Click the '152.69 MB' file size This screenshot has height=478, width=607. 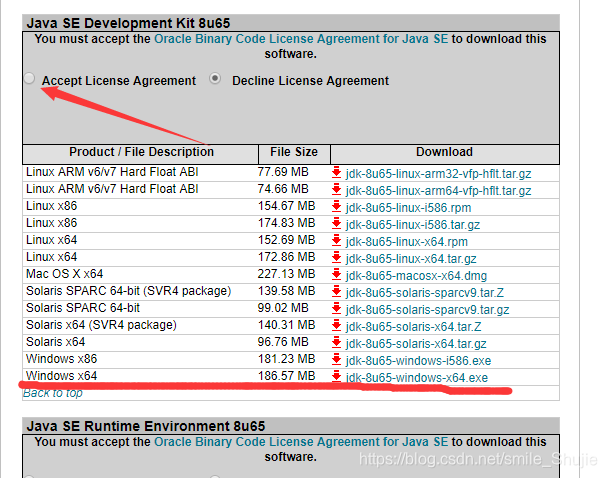point(286,240)
